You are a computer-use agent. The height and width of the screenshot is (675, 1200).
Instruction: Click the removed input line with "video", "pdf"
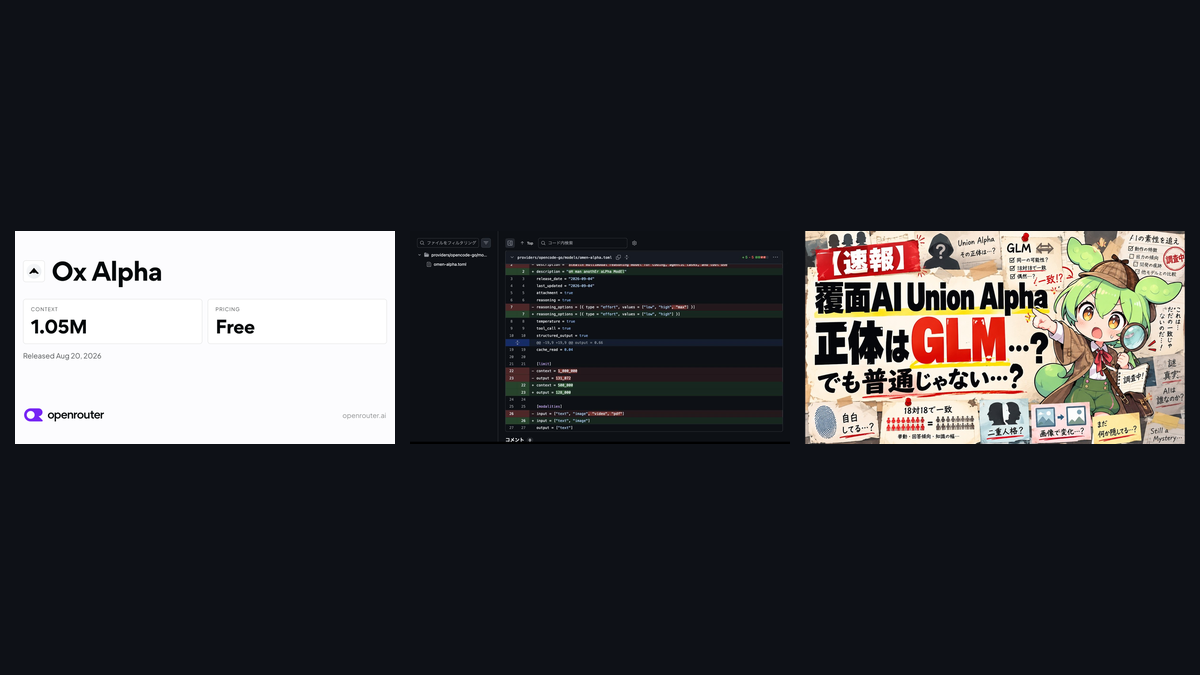coord(643,414)
